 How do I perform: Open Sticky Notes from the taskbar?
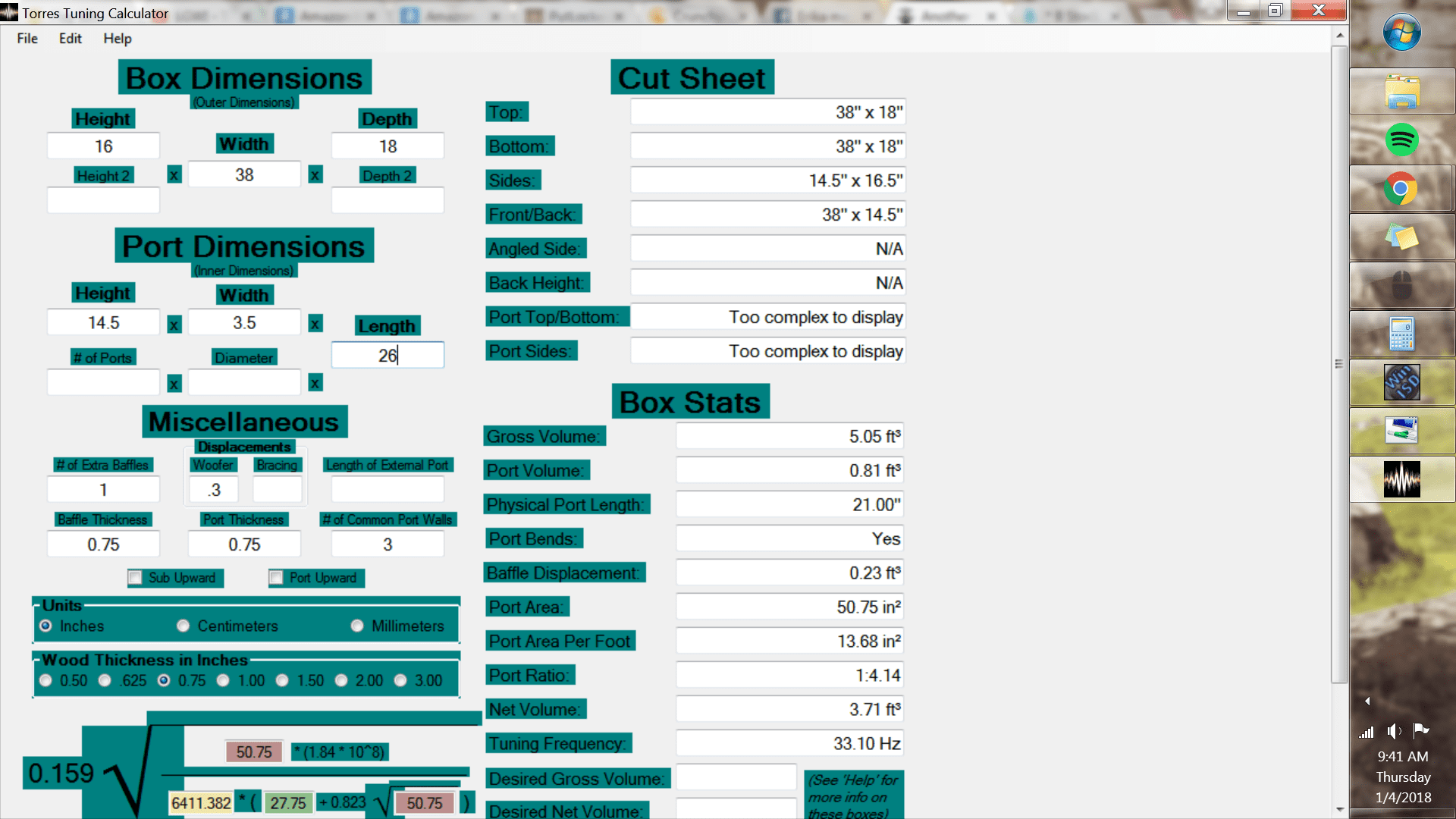point(1401,237)
